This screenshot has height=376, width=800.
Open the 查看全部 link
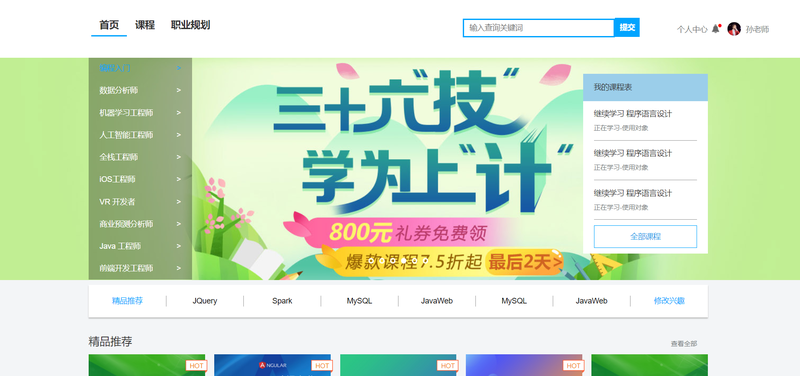[x=684, y=344]
